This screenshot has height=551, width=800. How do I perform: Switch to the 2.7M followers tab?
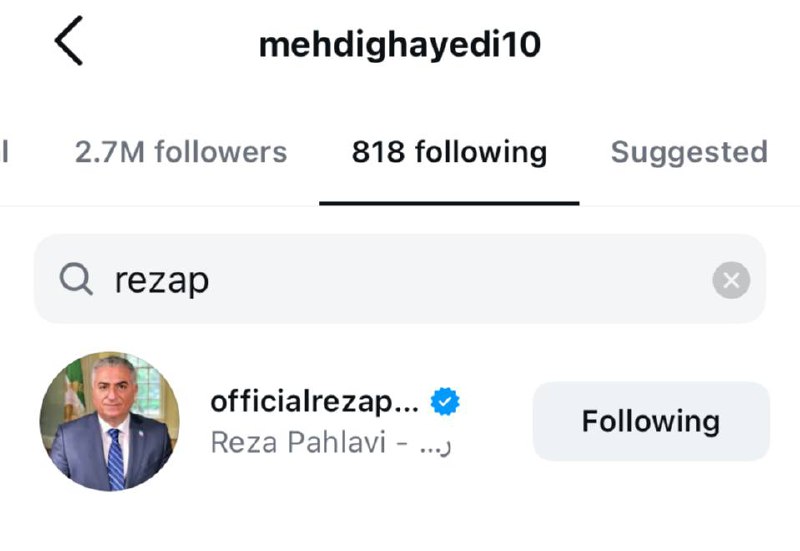tap(181, 152)
